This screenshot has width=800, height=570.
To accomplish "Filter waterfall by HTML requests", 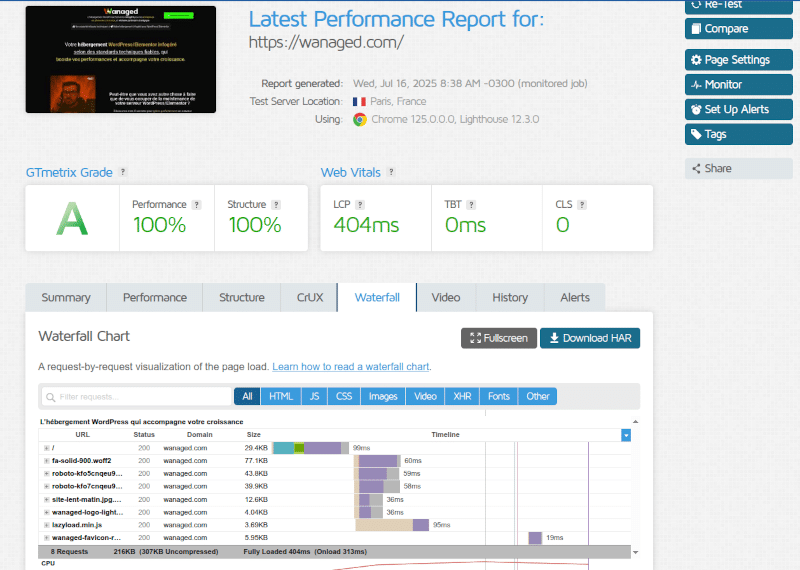I will tap(281, 396).
